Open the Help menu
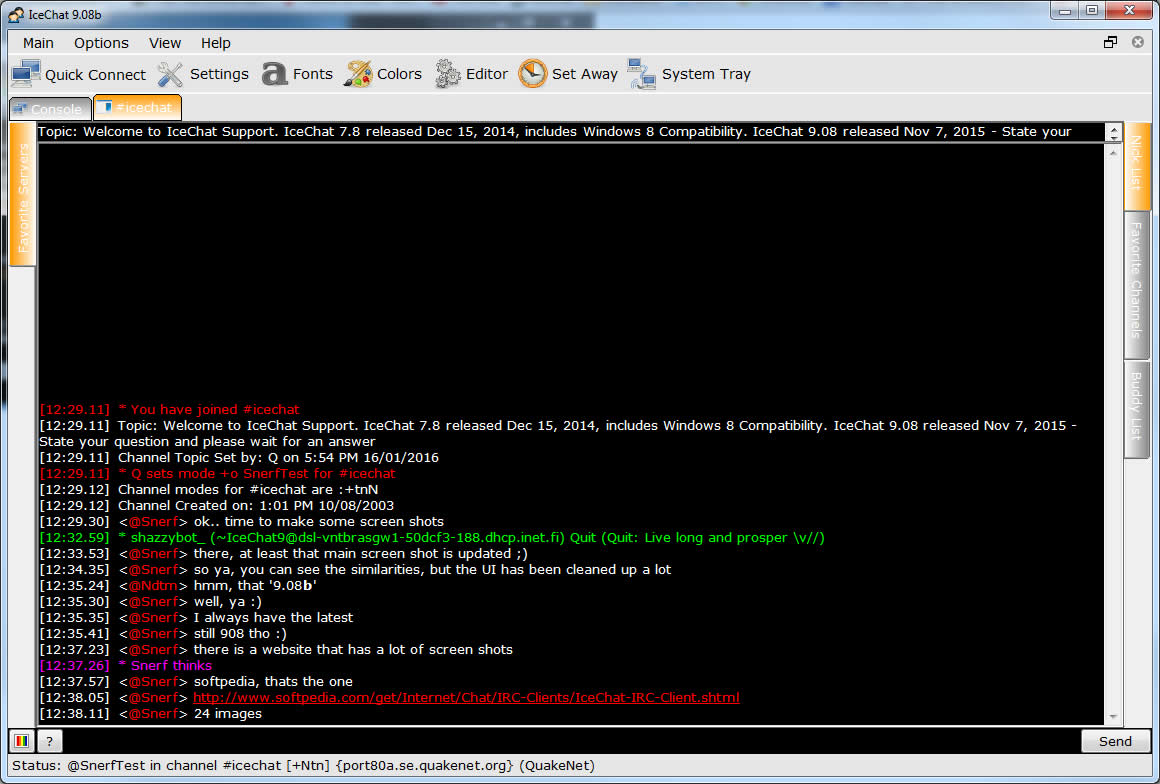This screenshot has width=1160, height=784. 215,43
